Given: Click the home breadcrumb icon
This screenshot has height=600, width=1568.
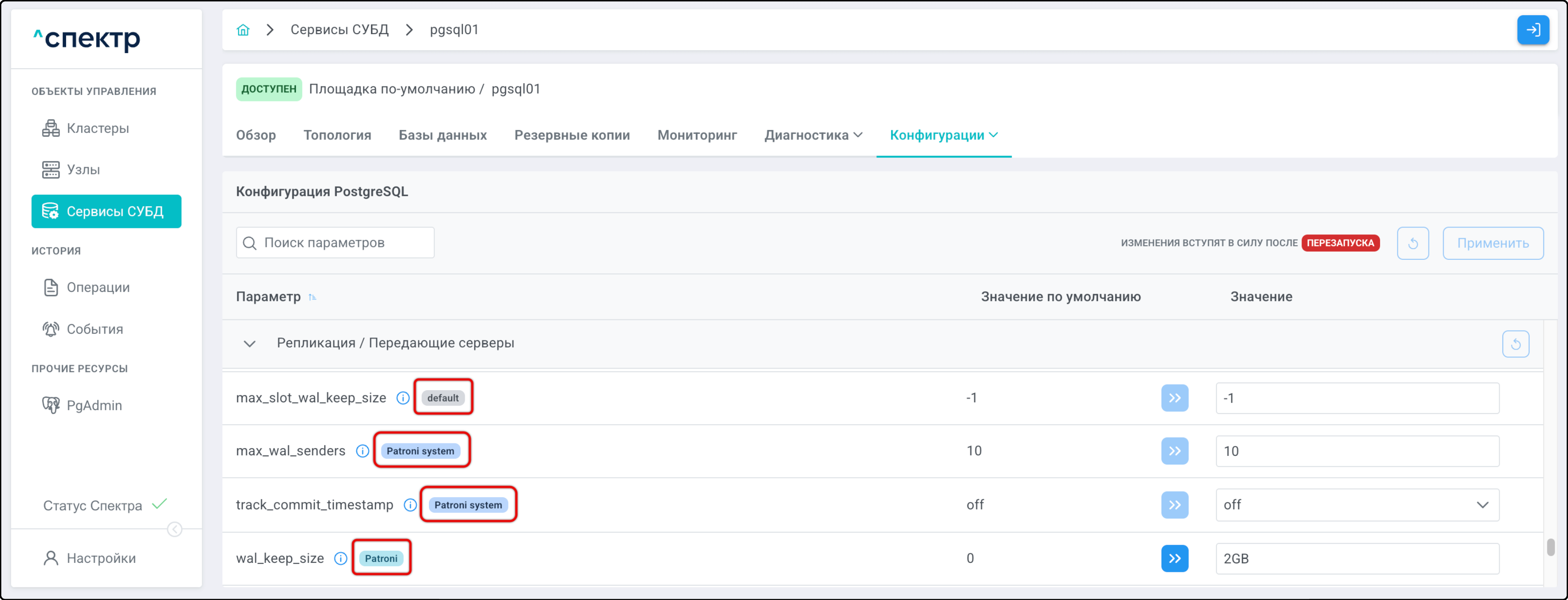Looking at the screenshot, I should (x=243, y=30).
